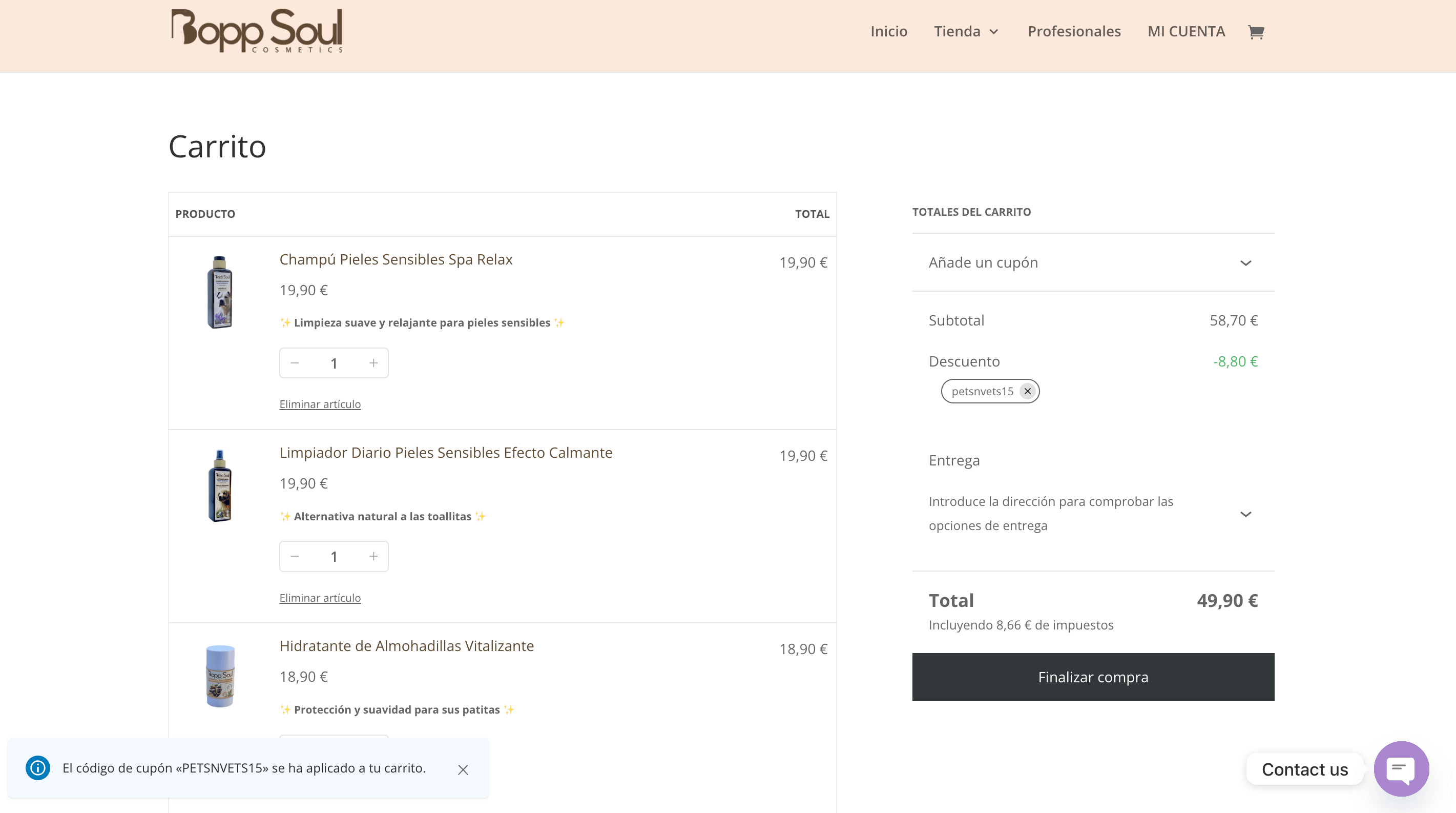This screenshot has height=813, width=1456.
Task: Increase Champú Spa Relax quantity
Action: pyautogui.click(x=373, y=363)
